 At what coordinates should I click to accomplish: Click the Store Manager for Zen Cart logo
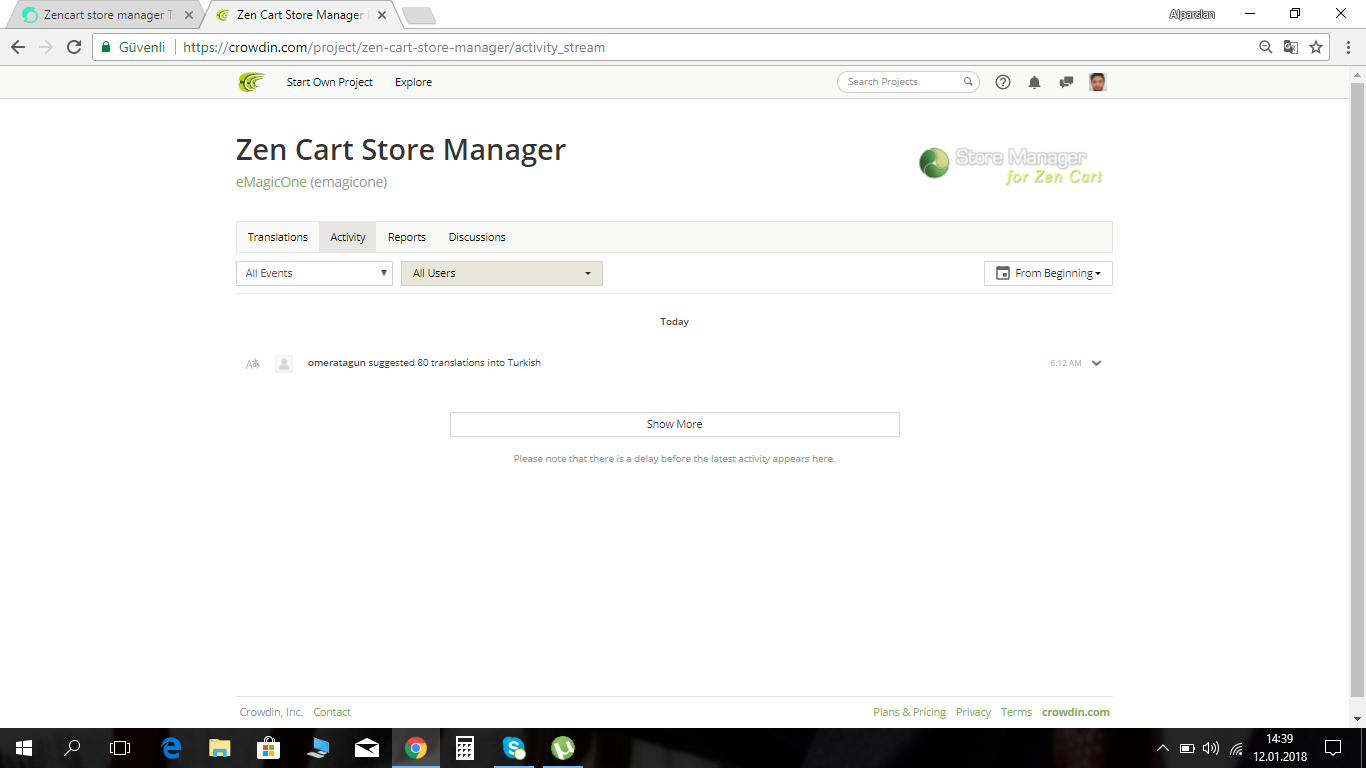(x=1011, y=165)
